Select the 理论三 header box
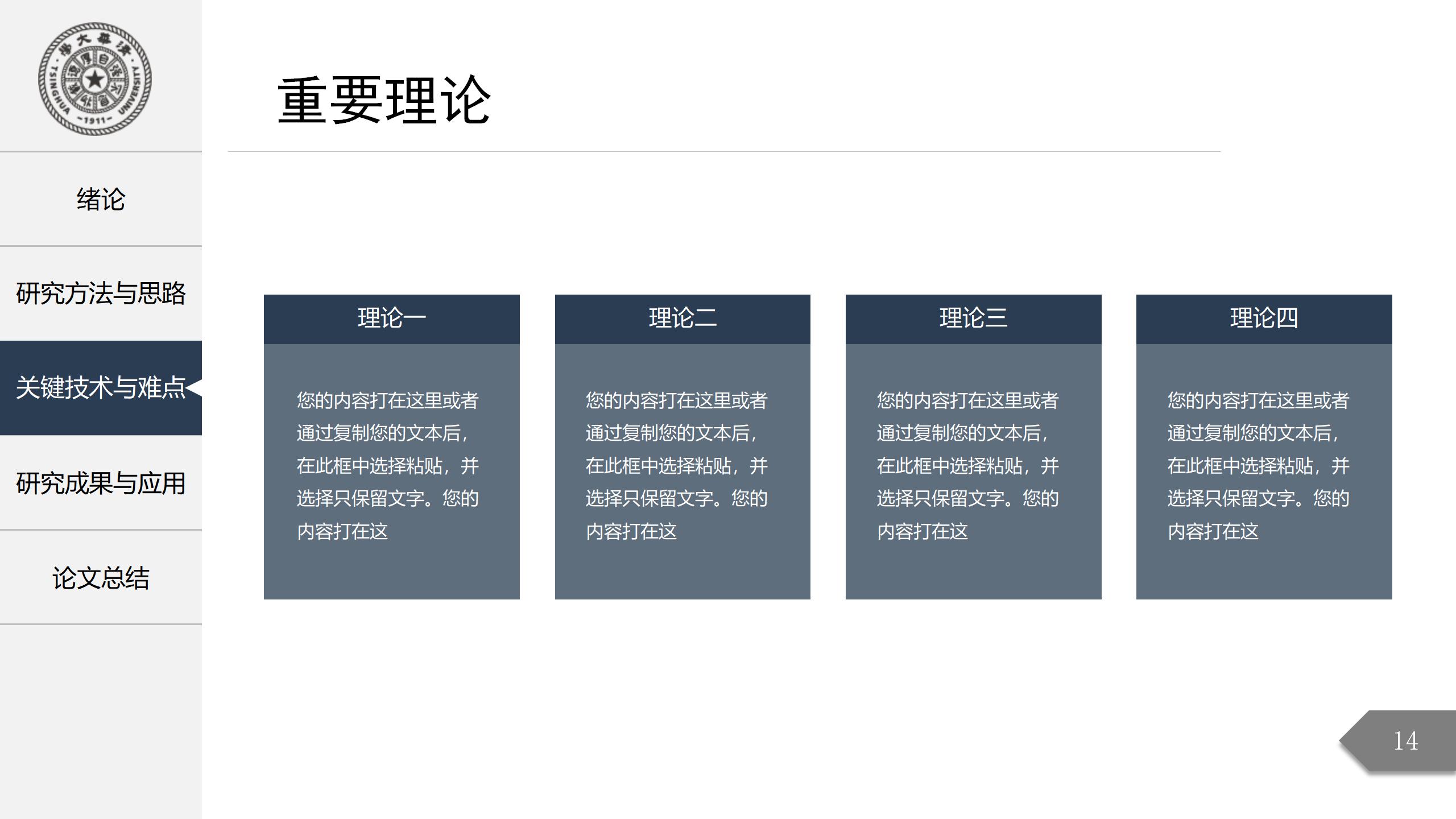The width and height of the screenshot is (1456, 819). tap(973, 318)
